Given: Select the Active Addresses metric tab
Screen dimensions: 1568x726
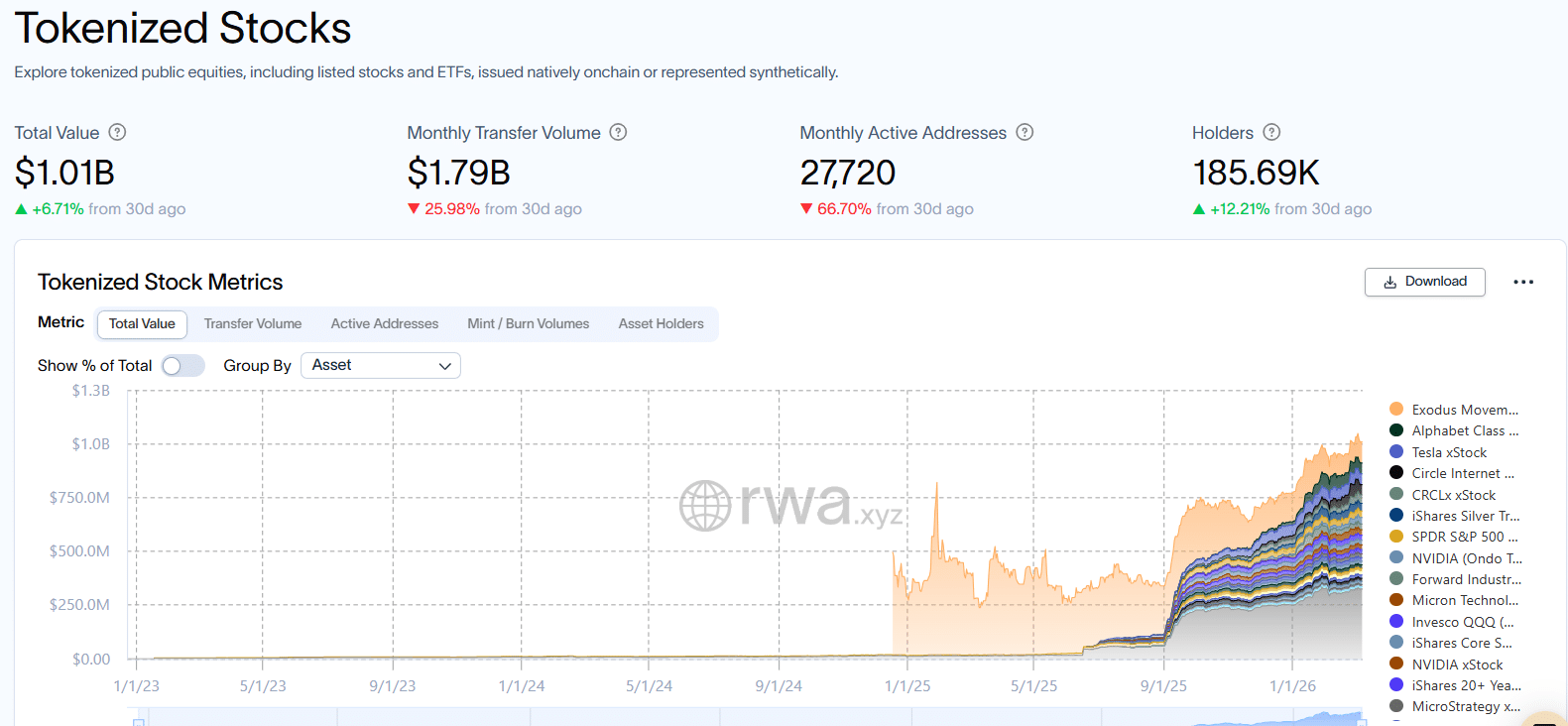Looking at the screenshot, I should click(x=385, y=324).
